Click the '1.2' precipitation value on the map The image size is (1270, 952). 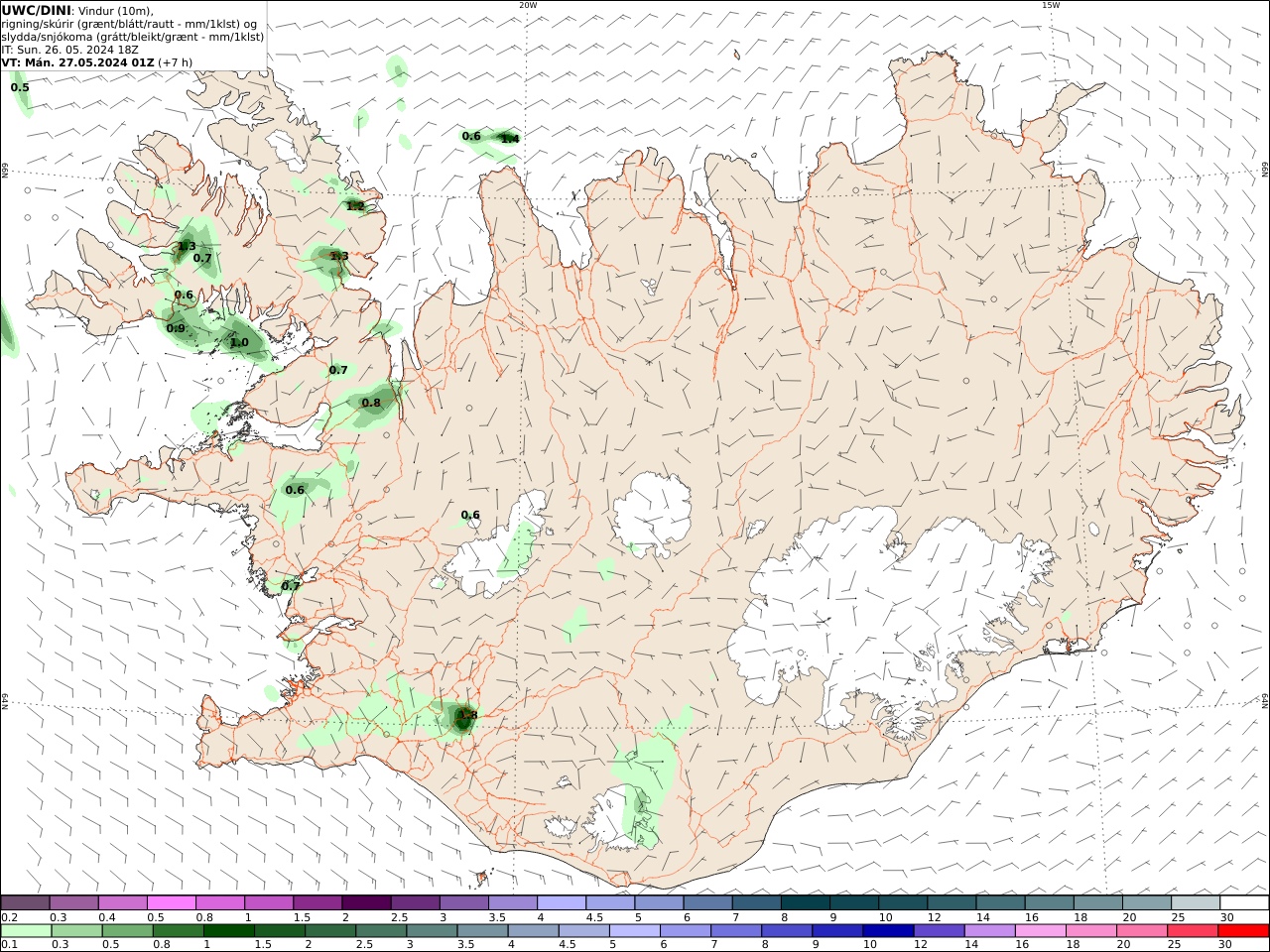pos(355,206)
